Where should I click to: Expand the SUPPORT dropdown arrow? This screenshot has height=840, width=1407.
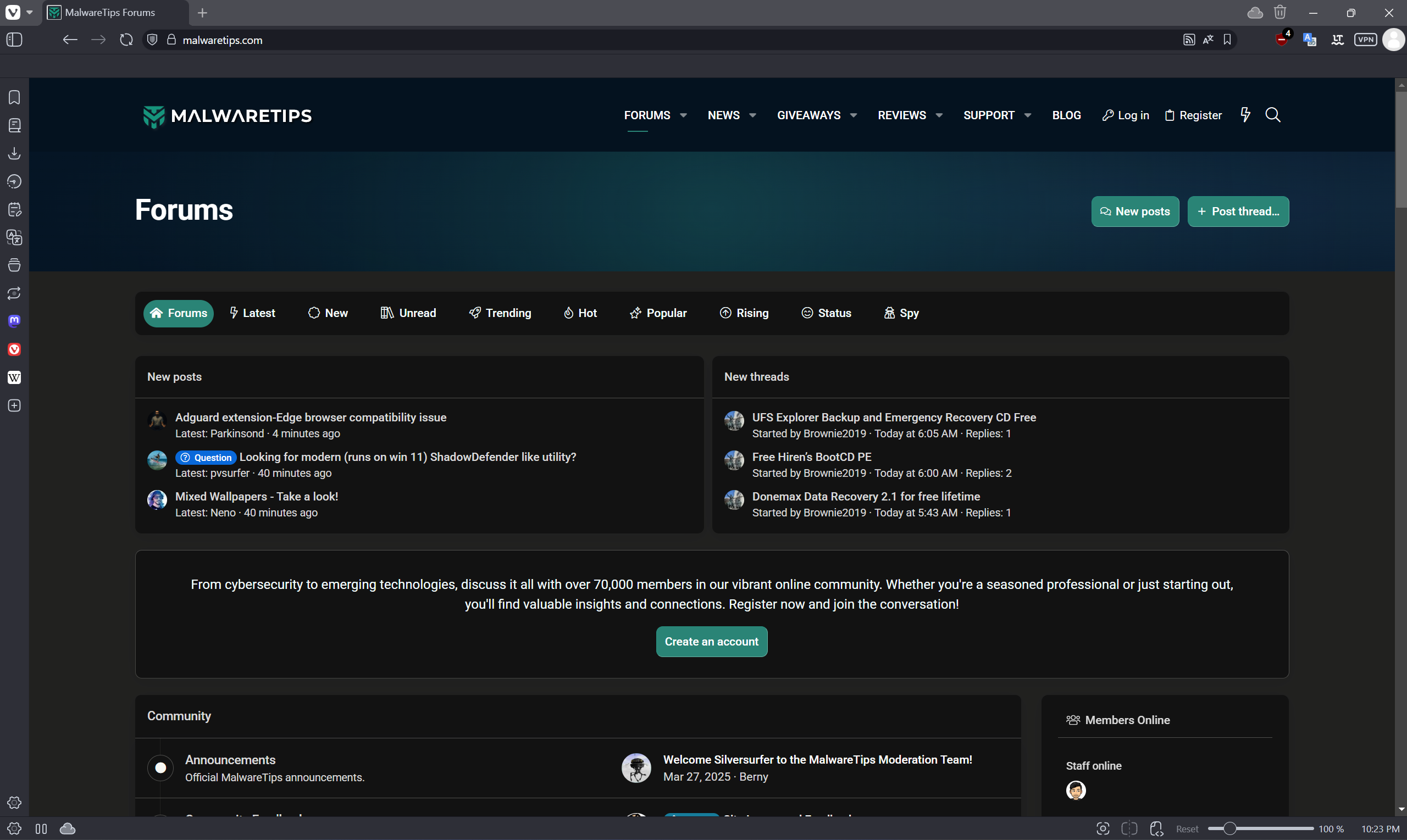[x=1028, y=115]
